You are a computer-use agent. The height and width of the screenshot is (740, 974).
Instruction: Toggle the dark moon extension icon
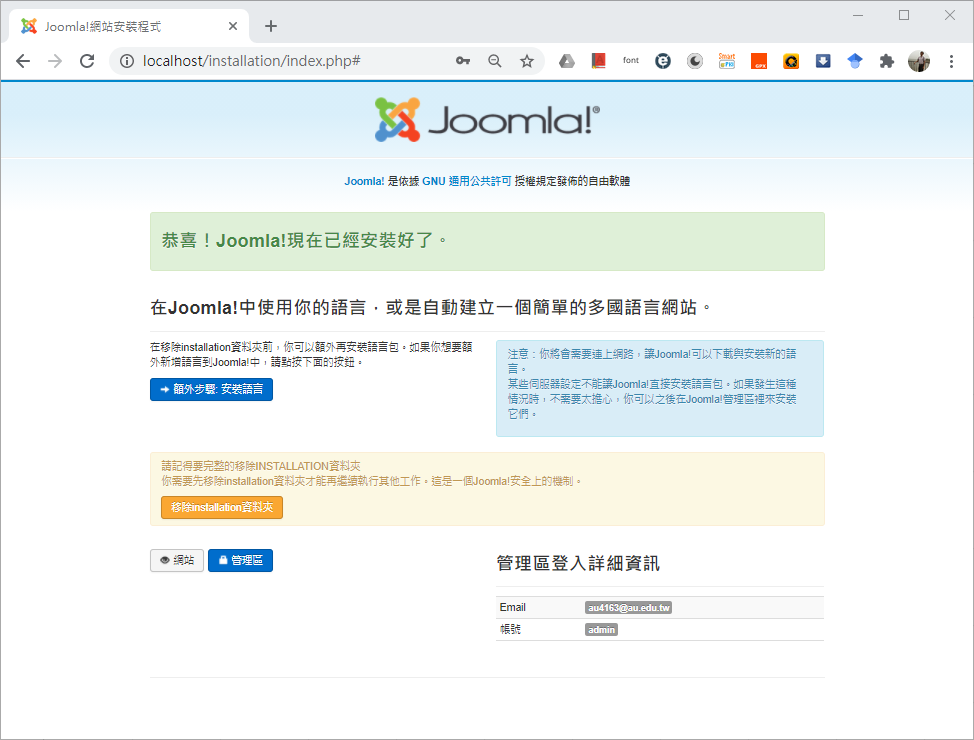pyautogui.click(x=694, y=61)
